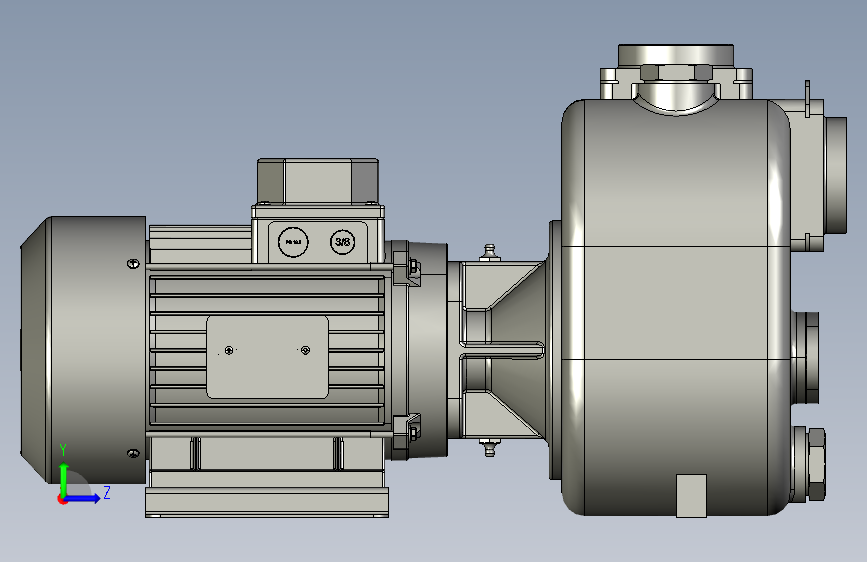Select the rounded nameplate on motor fins
867x562 pixels.
pyautogui.click(x=267, y=357)
